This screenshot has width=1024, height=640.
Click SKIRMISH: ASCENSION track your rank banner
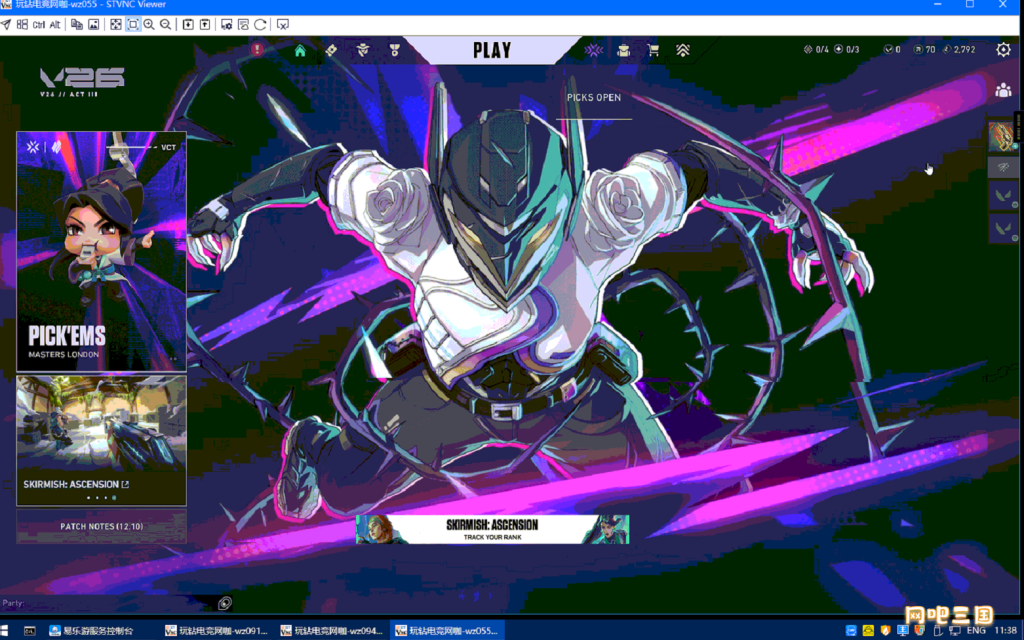pyautogui.click(x=492, y=529)
